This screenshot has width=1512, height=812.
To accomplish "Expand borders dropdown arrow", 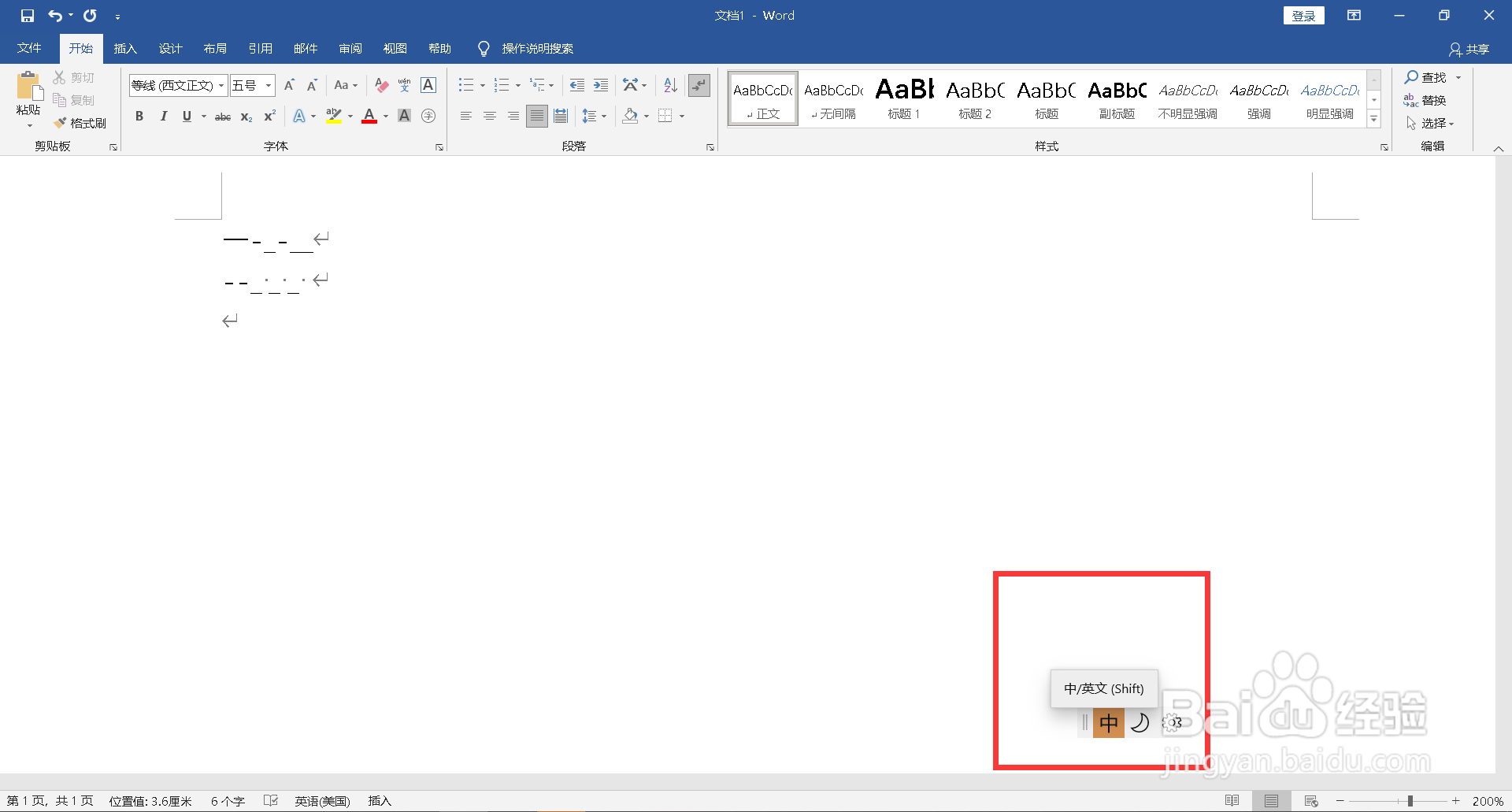I will [682, 117].
